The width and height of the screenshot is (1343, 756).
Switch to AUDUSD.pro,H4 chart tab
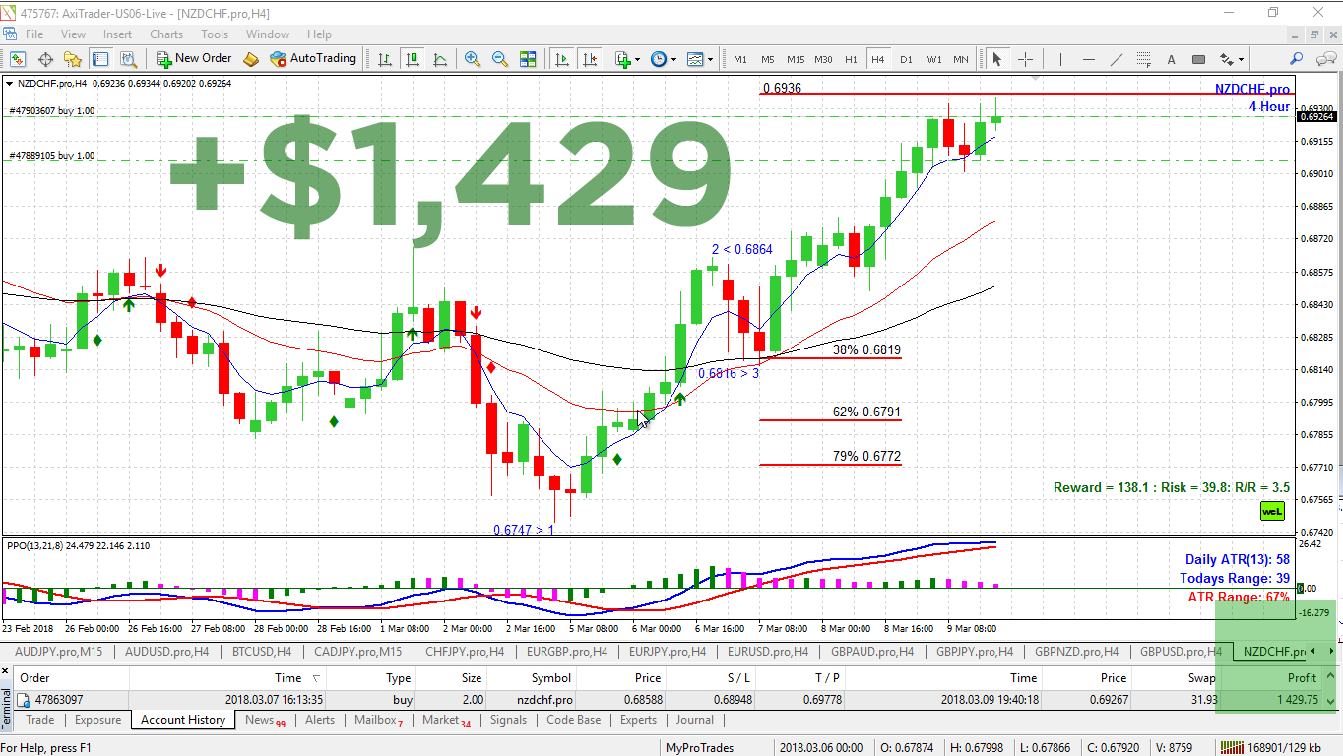(167, 651)
